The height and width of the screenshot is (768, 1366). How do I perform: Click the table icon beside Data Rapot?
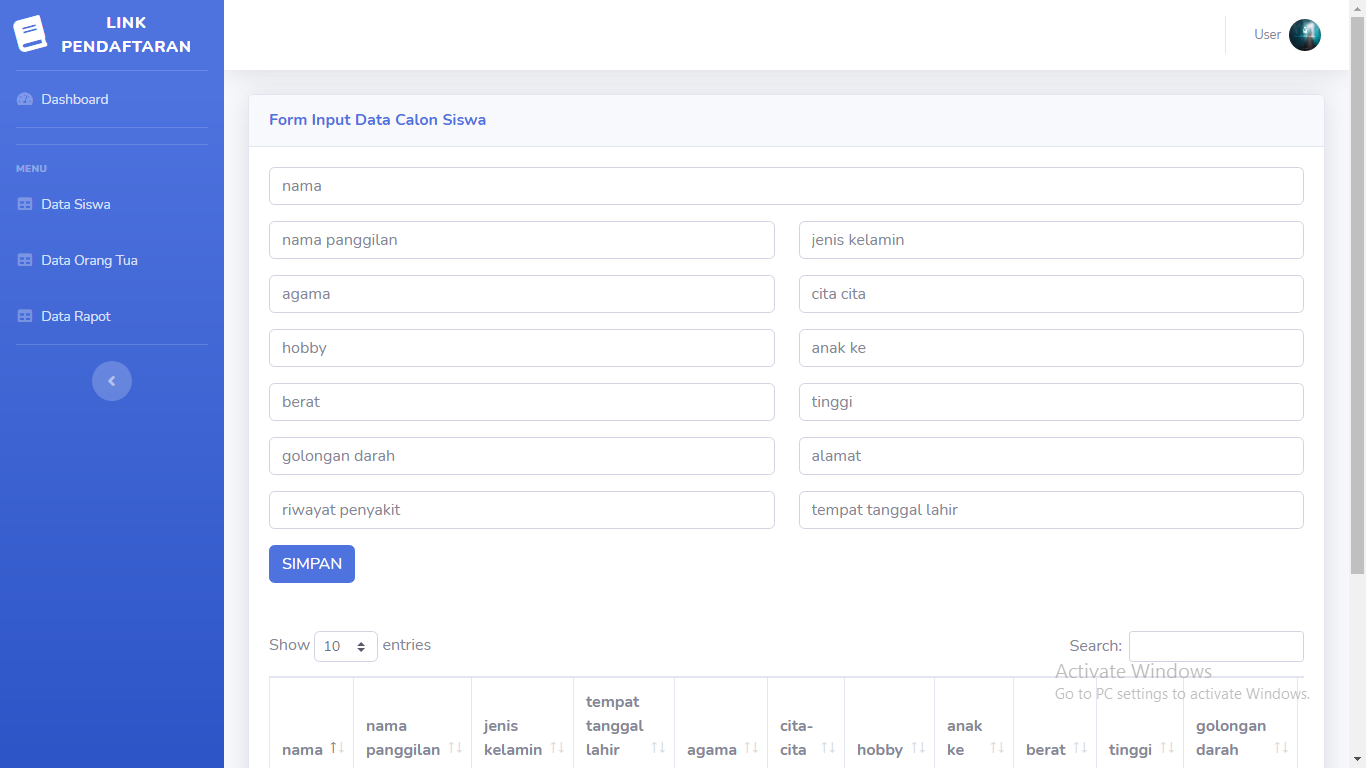[25, 316]
